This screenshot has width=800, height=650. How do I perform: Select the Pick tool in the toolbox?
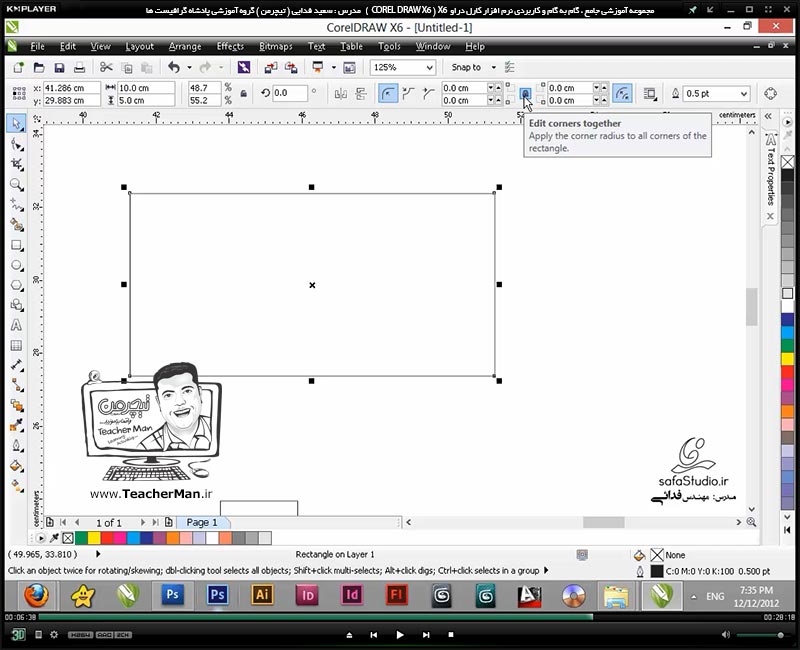16,123
